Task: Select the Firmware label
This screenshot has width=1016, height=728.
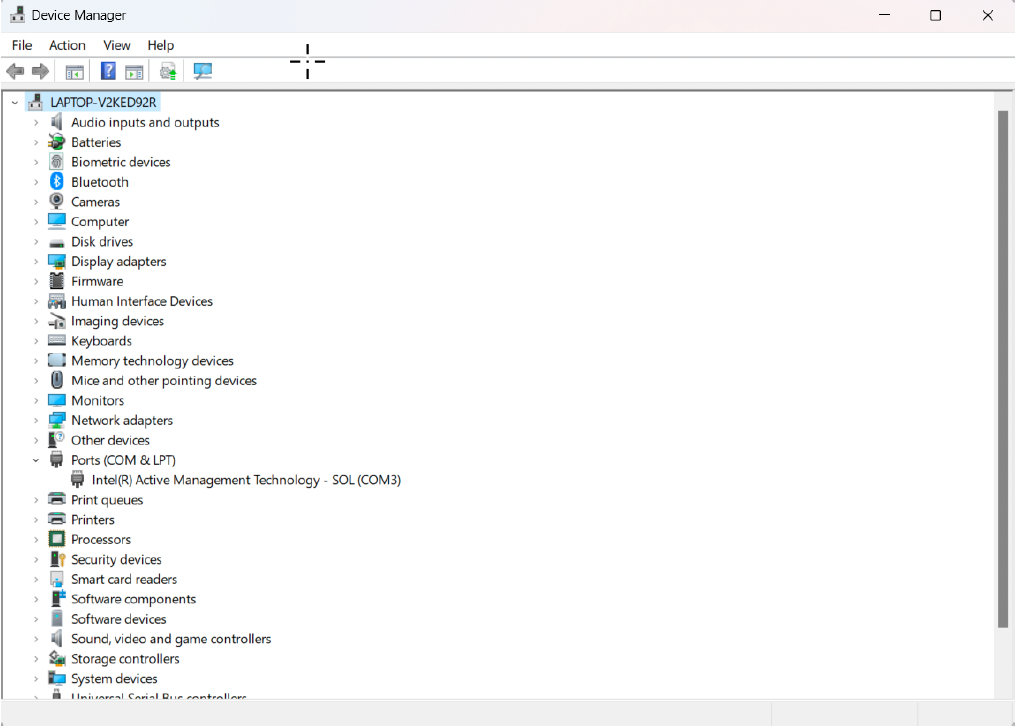Action: click(x=97, y=281)
